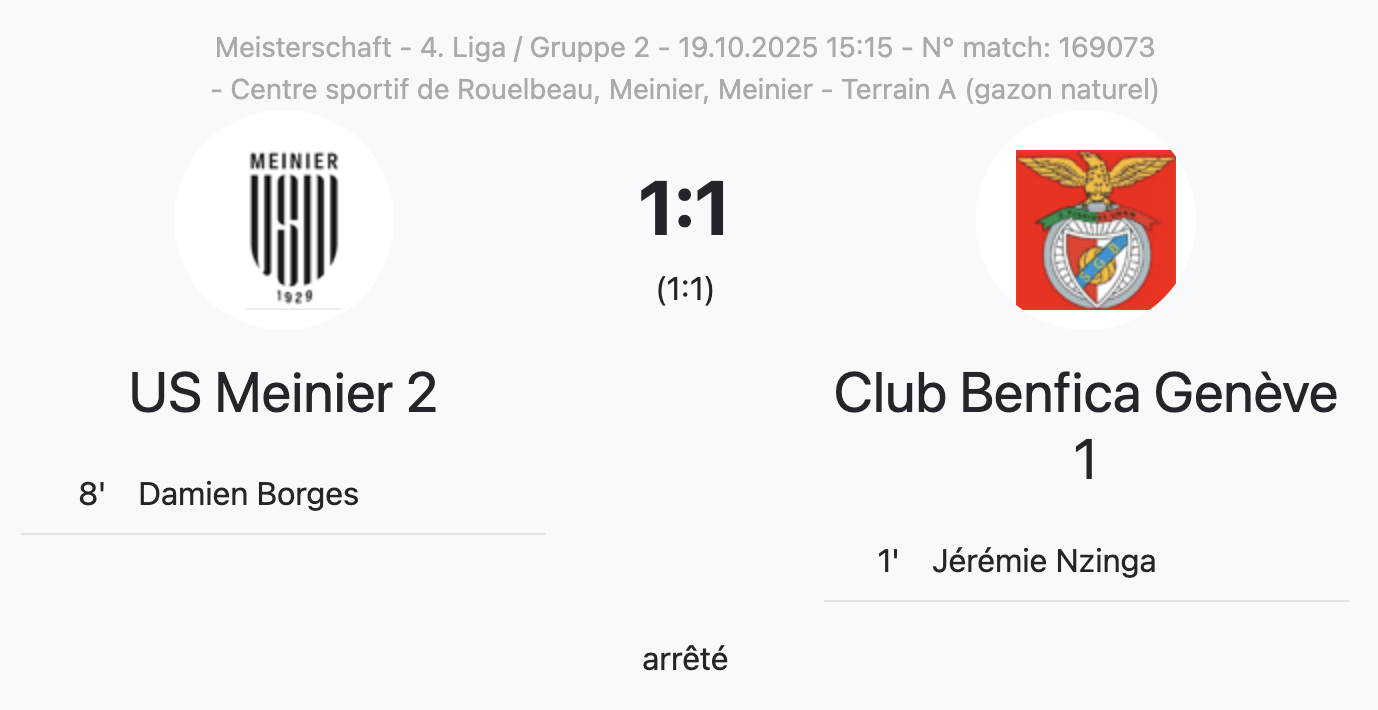The width and height of the screenshot is (1378, 710).
Task: Open the US Meinier 2 team page
Action: [x=283, y=393]
